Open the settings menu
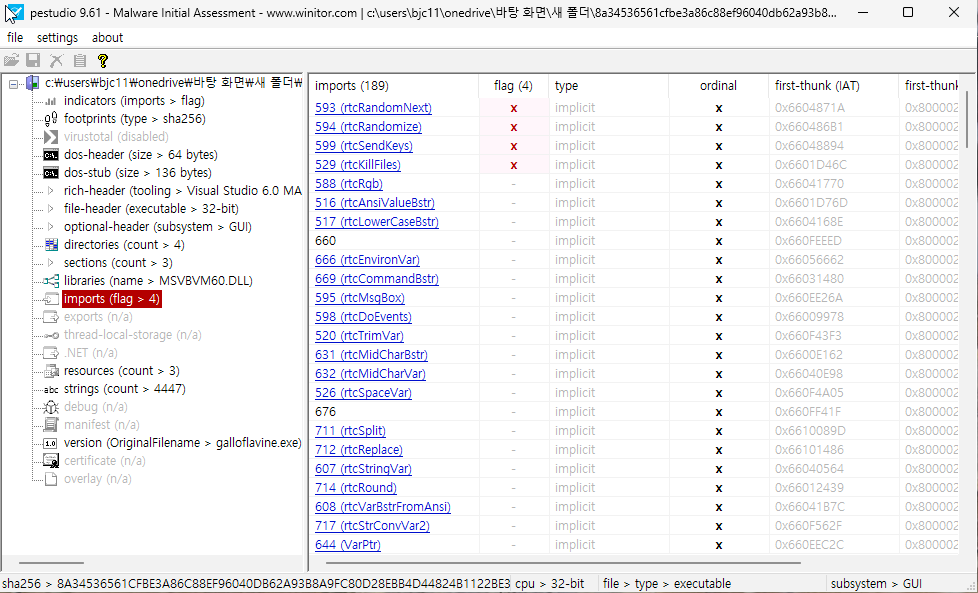The width and height of the screenshot is (978, 593). pyautogui.click(x=57, y=37)
